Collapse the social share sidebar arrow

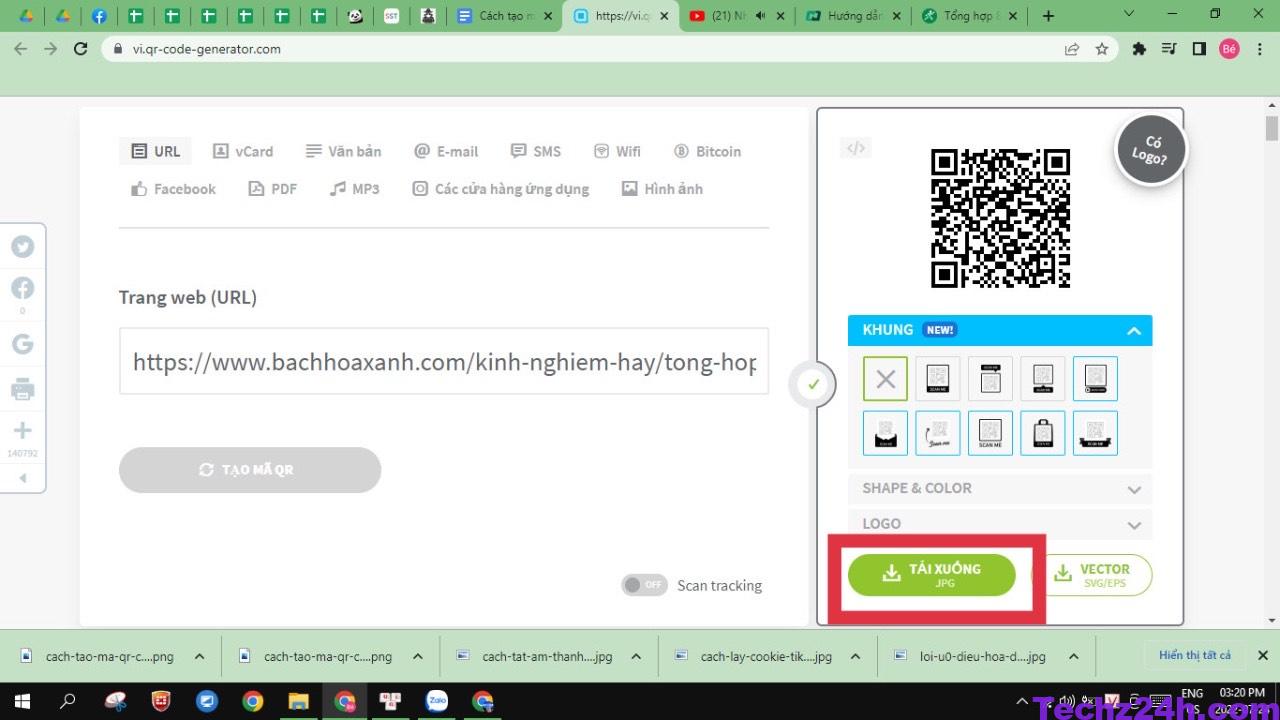tap(22, 478)
